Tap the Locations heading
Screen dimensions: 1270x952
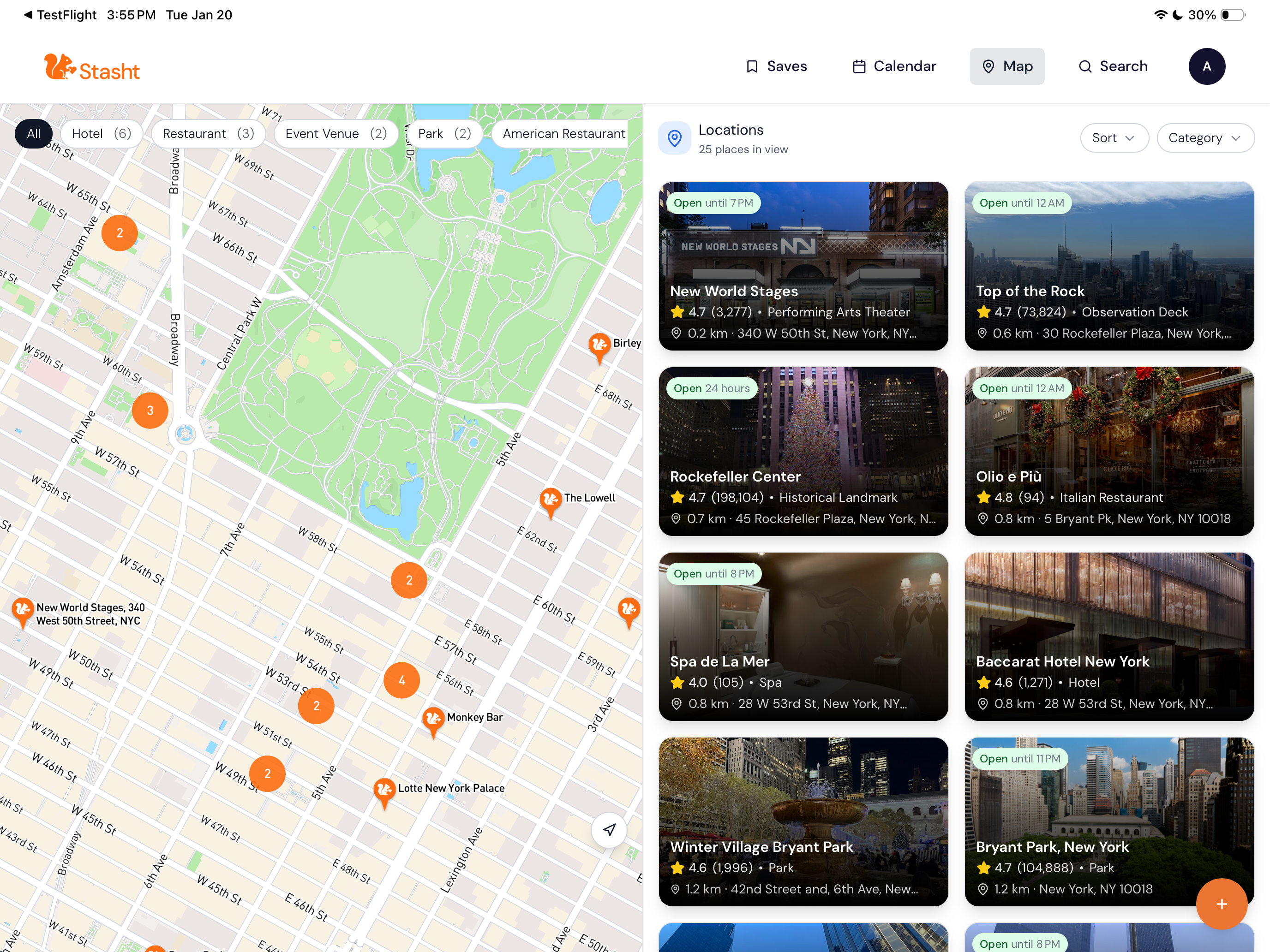(x=731, y=130)
